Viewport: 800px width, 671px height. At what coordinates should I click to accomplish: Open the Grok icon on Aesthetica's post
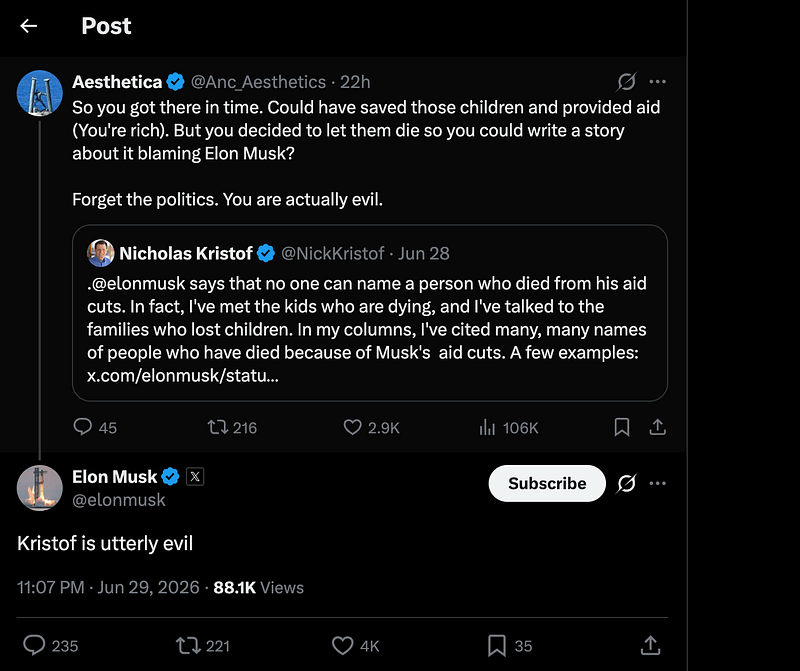point(626,82)
